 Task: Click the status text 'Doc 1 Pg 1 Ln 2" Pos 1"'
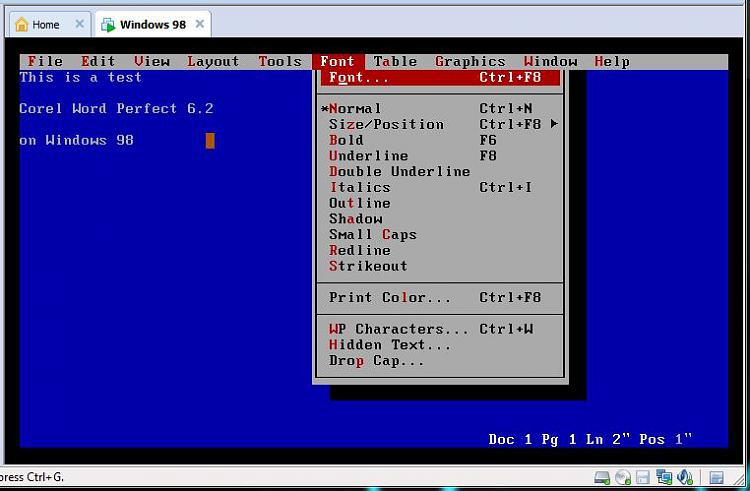[590, 439]
